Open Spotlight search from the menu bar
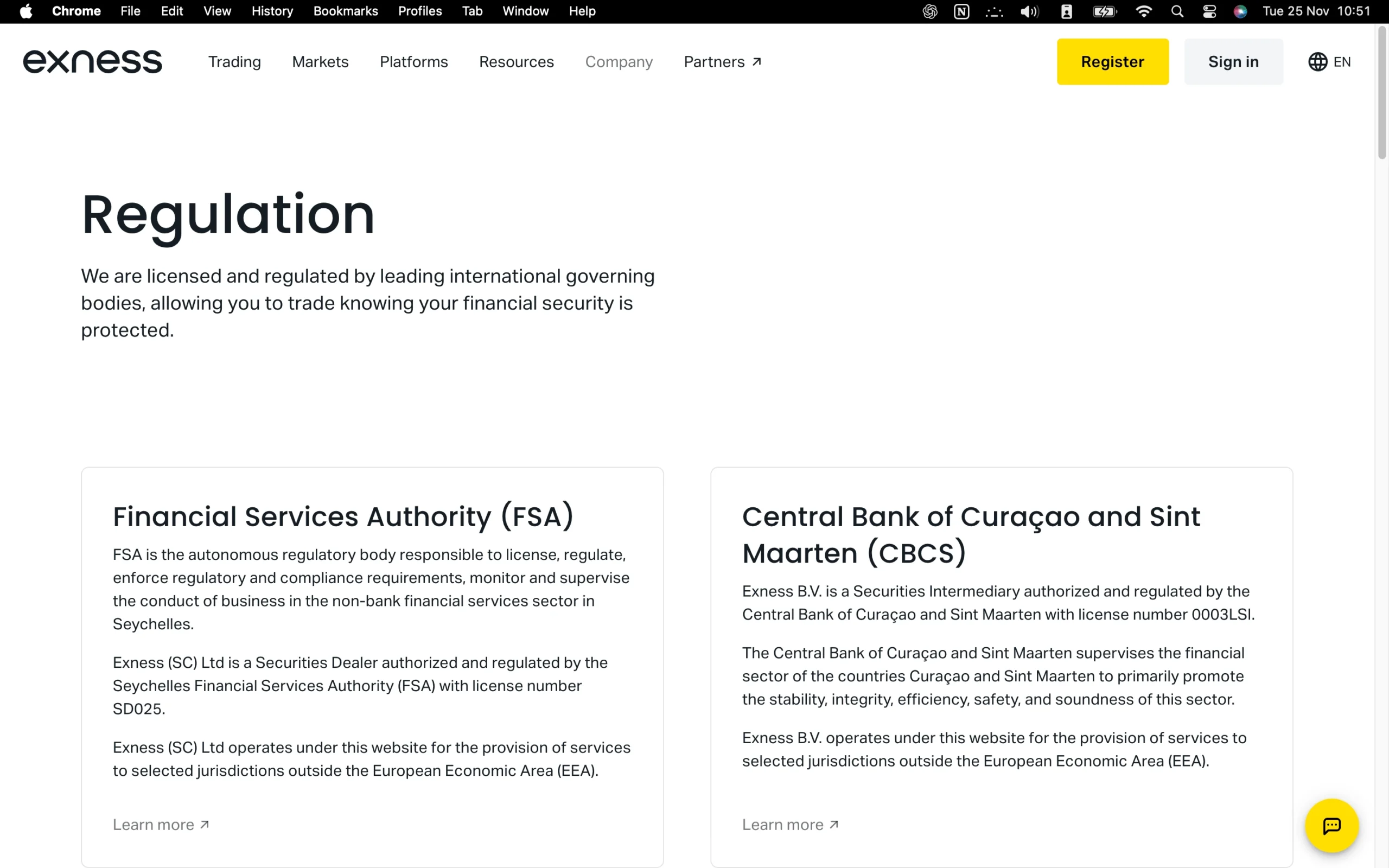Screen dimensions: 1389x868 1177,11
